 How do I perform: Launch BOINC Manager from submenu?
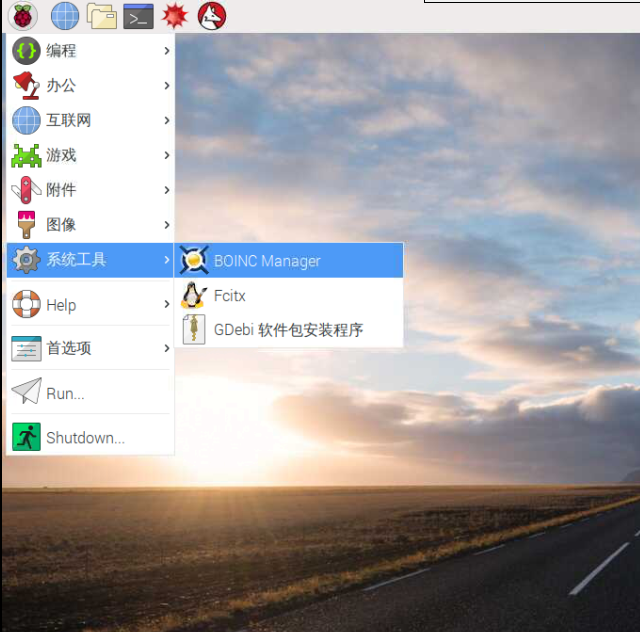(289, 260)
